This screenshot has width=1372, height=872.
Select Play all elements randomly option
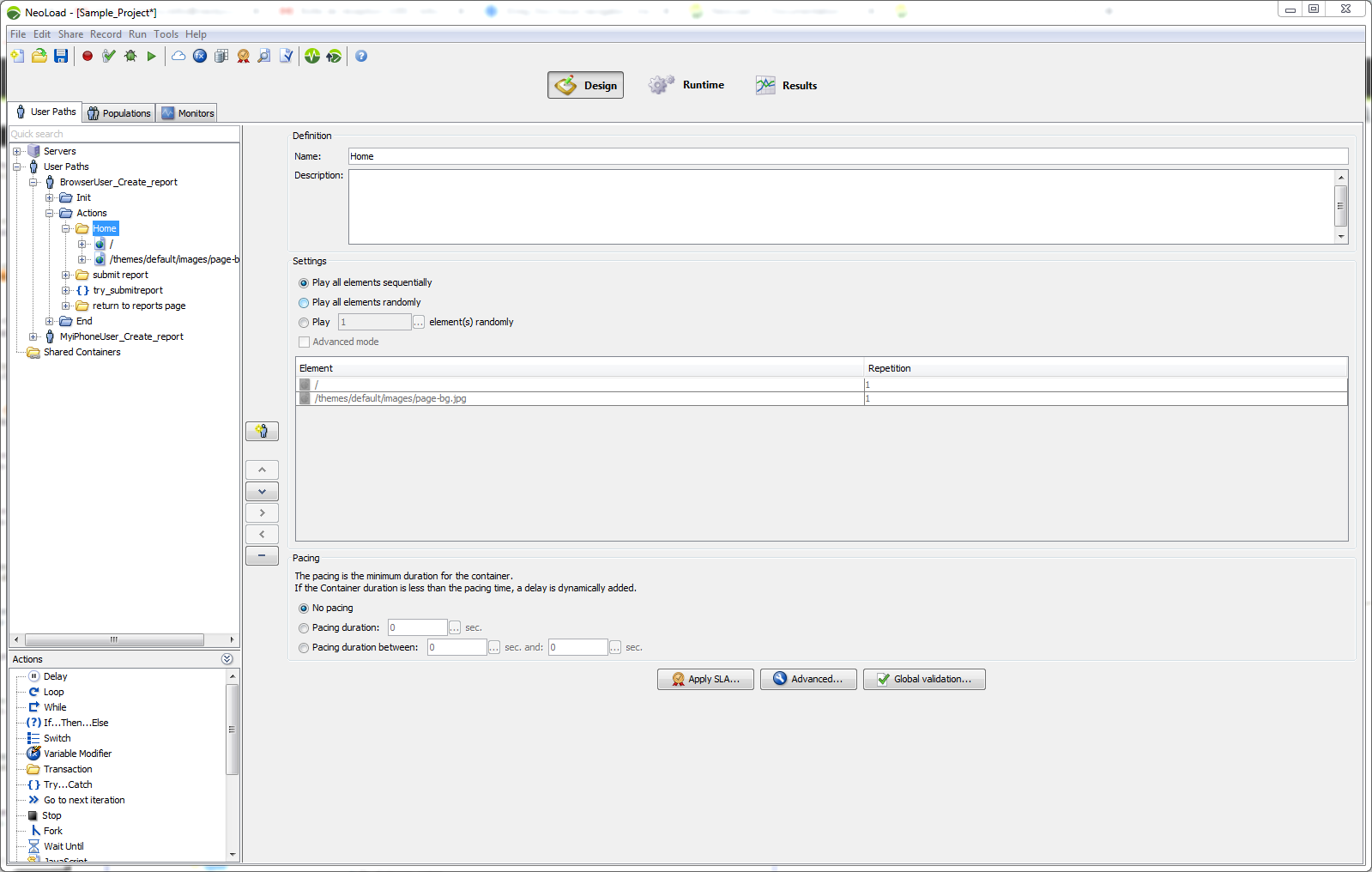click(304, 303)
